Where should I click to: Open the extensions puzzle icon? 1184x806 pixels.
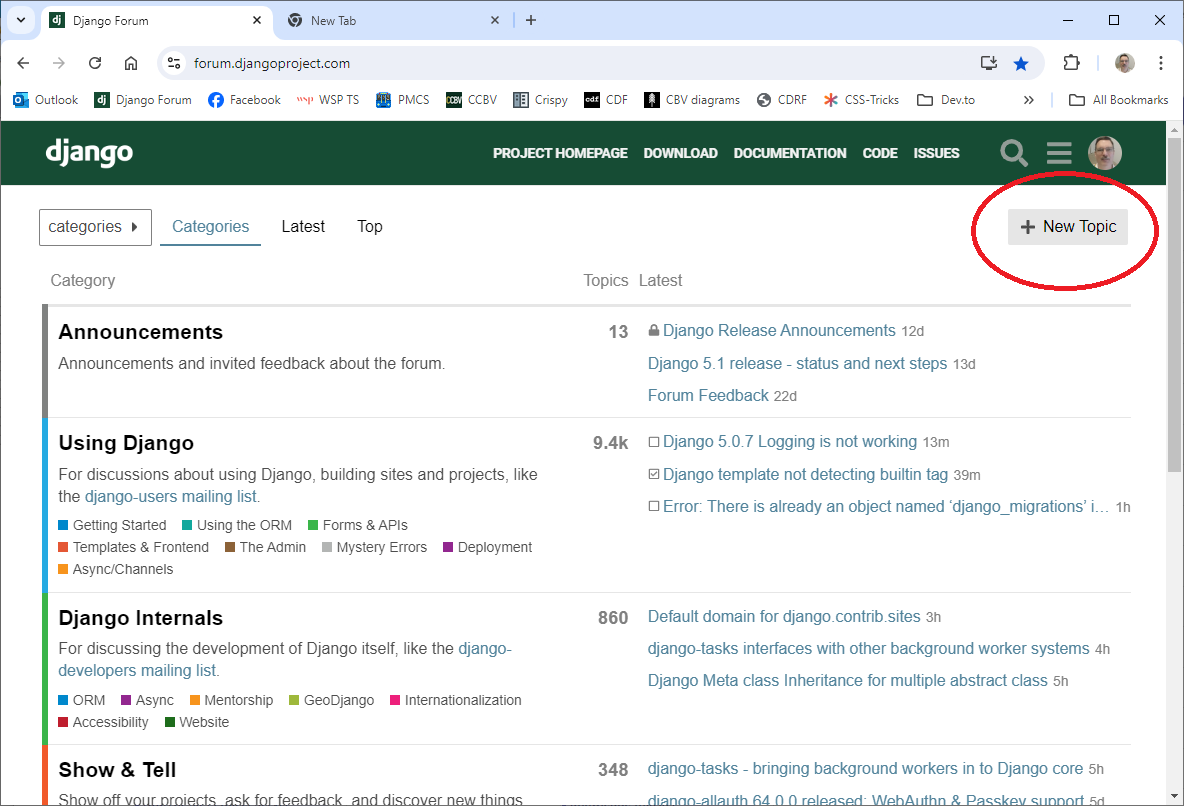tap(1071, 63)
